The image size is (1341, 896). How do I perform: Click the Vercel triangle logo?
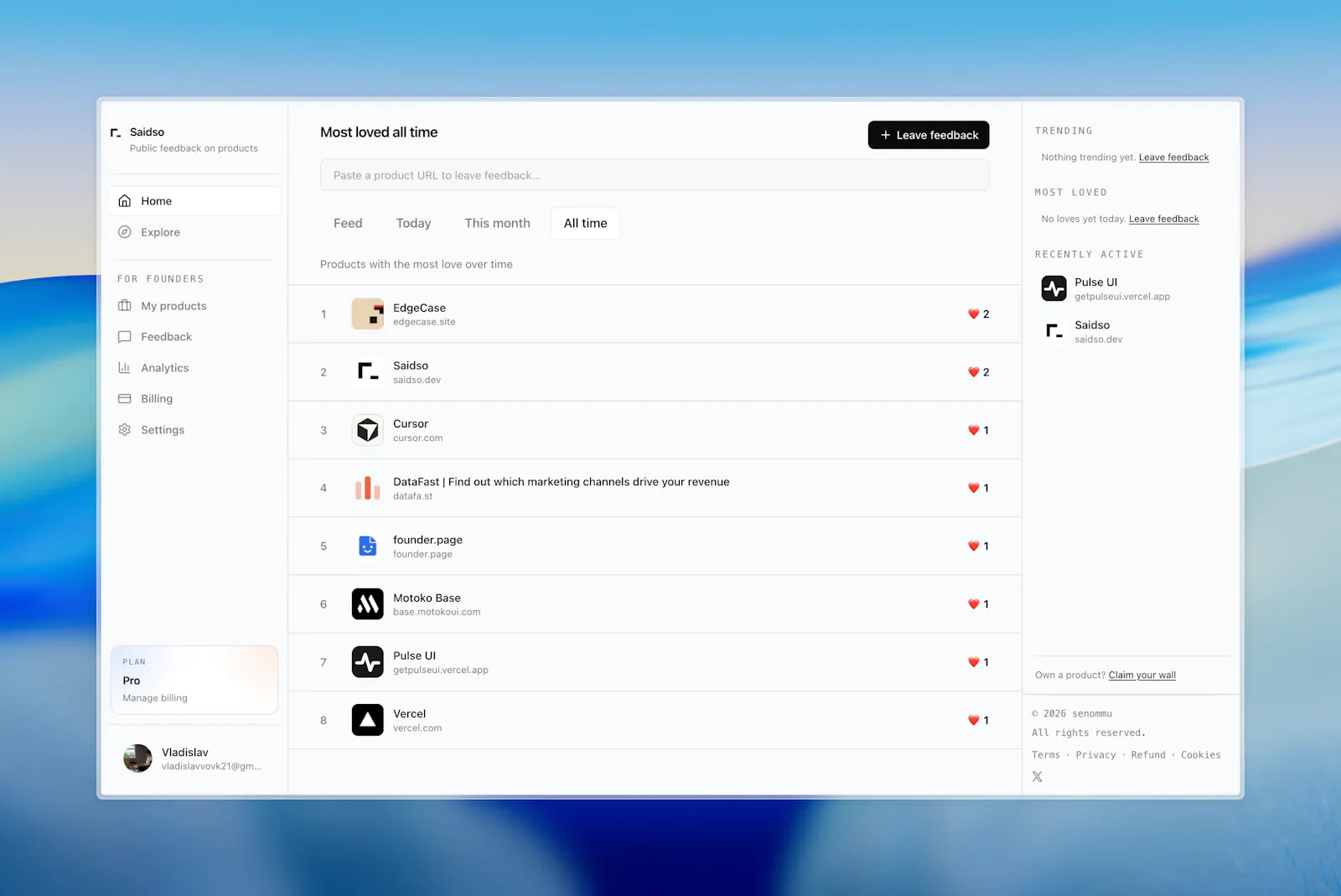coord(368,720)
